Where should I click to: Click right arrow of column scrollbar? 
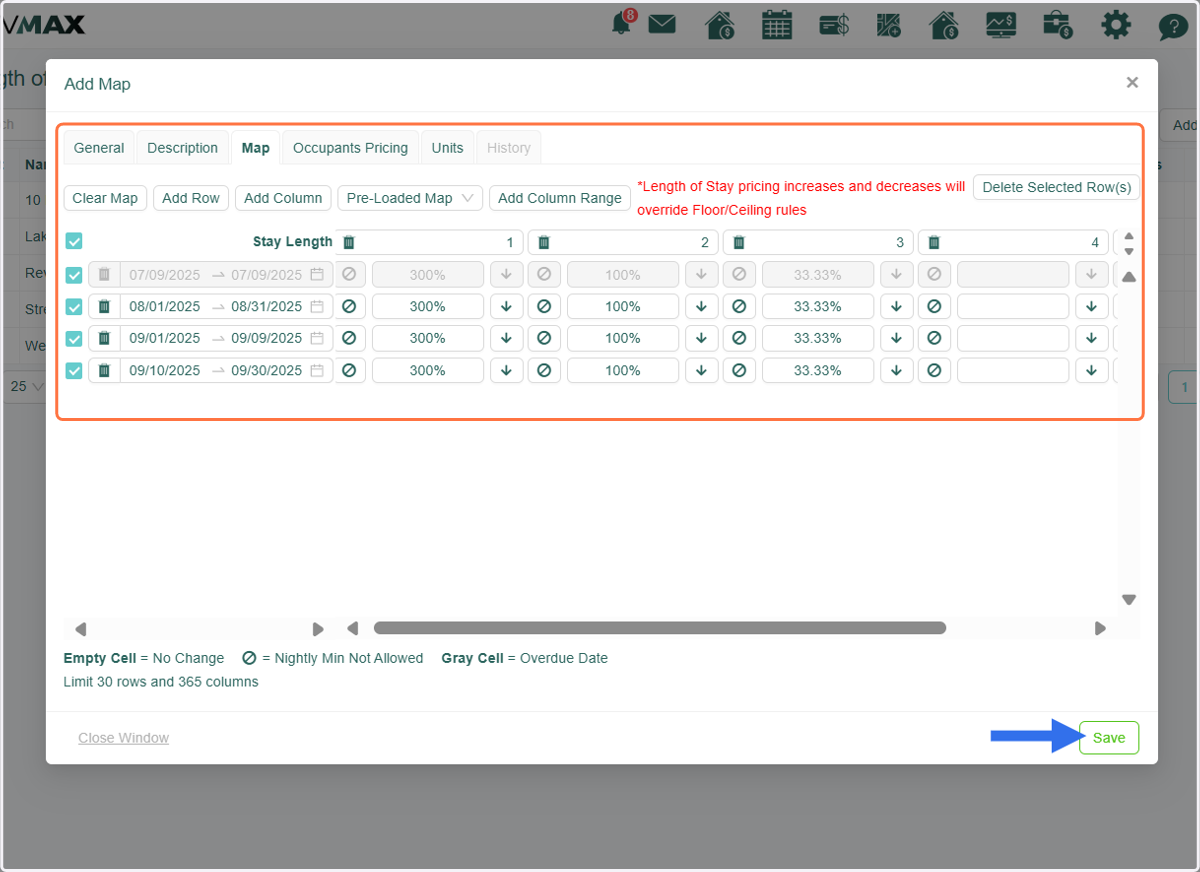pyautogui.click(x=1100, y=629)
